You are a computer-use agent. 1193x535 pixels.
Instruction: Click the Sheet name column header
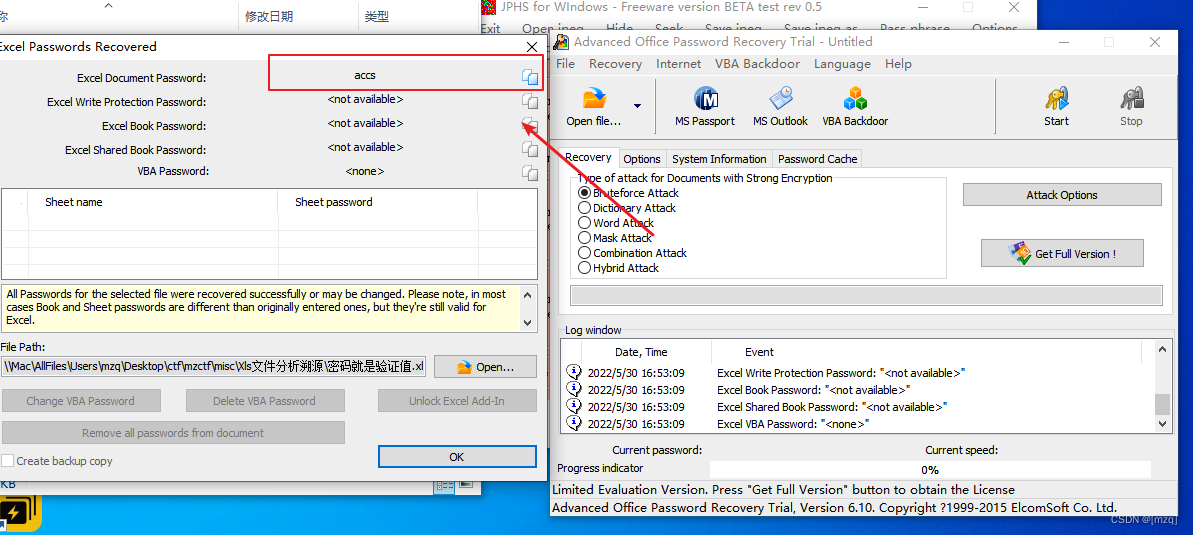click(x=153, y=202)
